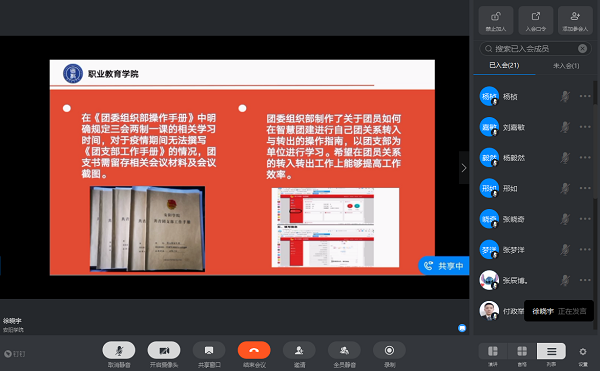
Task: Toggle 开启摄像头 camera button
Action: click(x=164, y=350)
